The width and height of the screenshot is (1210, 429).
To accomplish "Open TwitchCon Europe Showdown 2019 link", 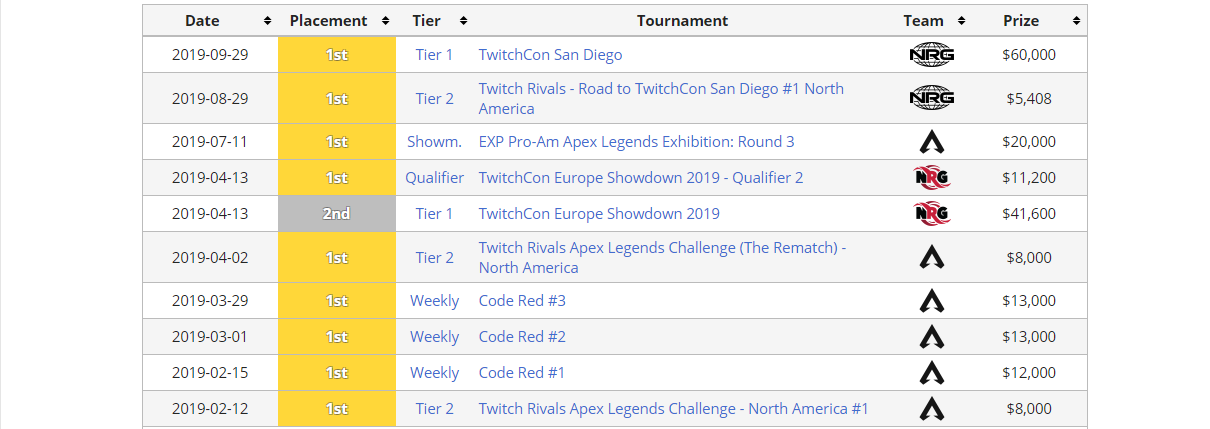I will (599, 214).
